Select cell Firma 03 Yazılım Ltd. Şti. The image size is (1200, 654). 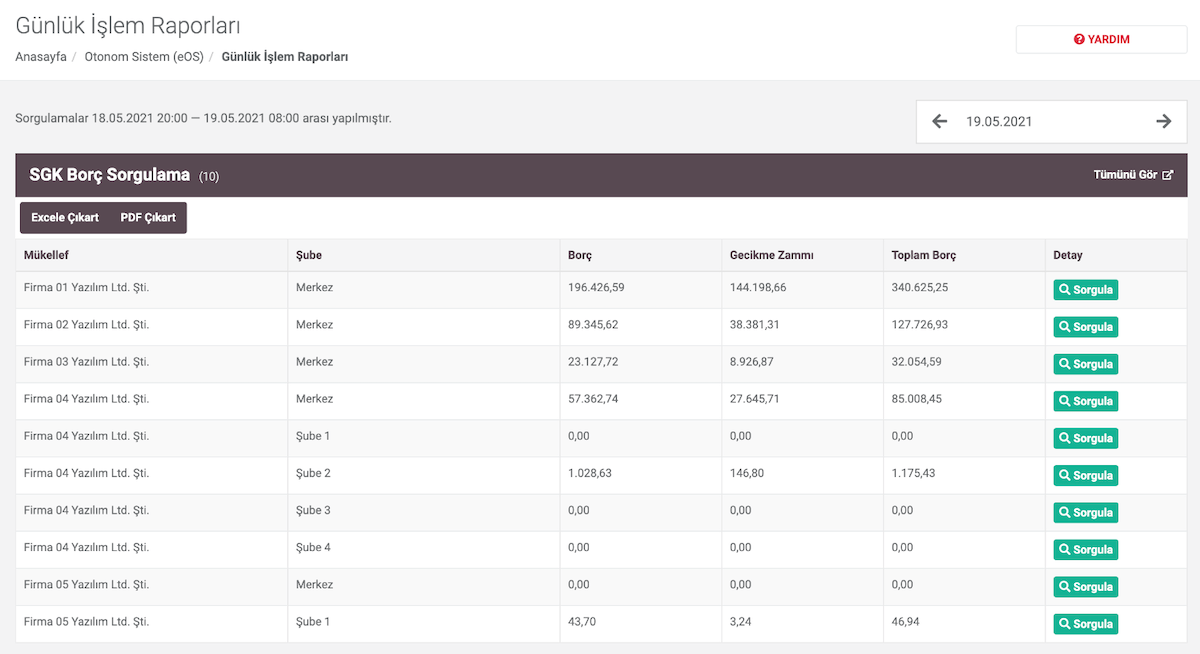coord(86,361)
